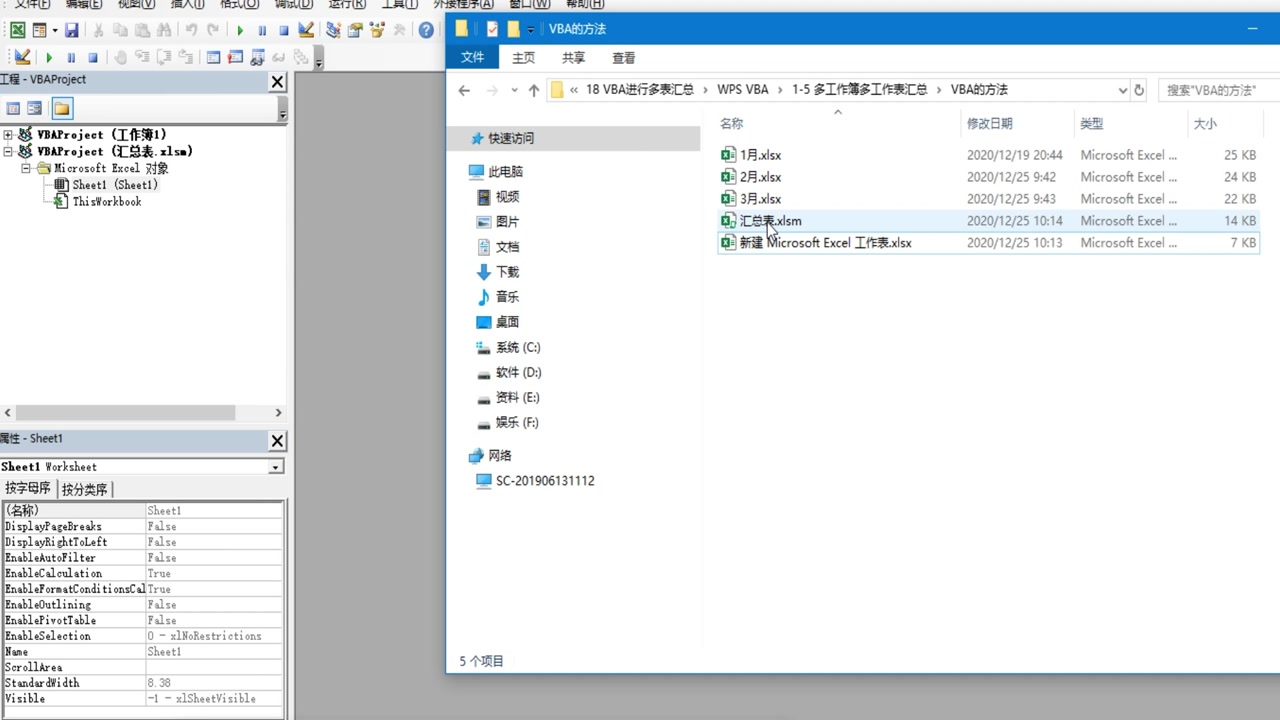
Task: Toggle Design Mode in the debug toolbar
Action: pyautogui.click(x=23, y=58)
